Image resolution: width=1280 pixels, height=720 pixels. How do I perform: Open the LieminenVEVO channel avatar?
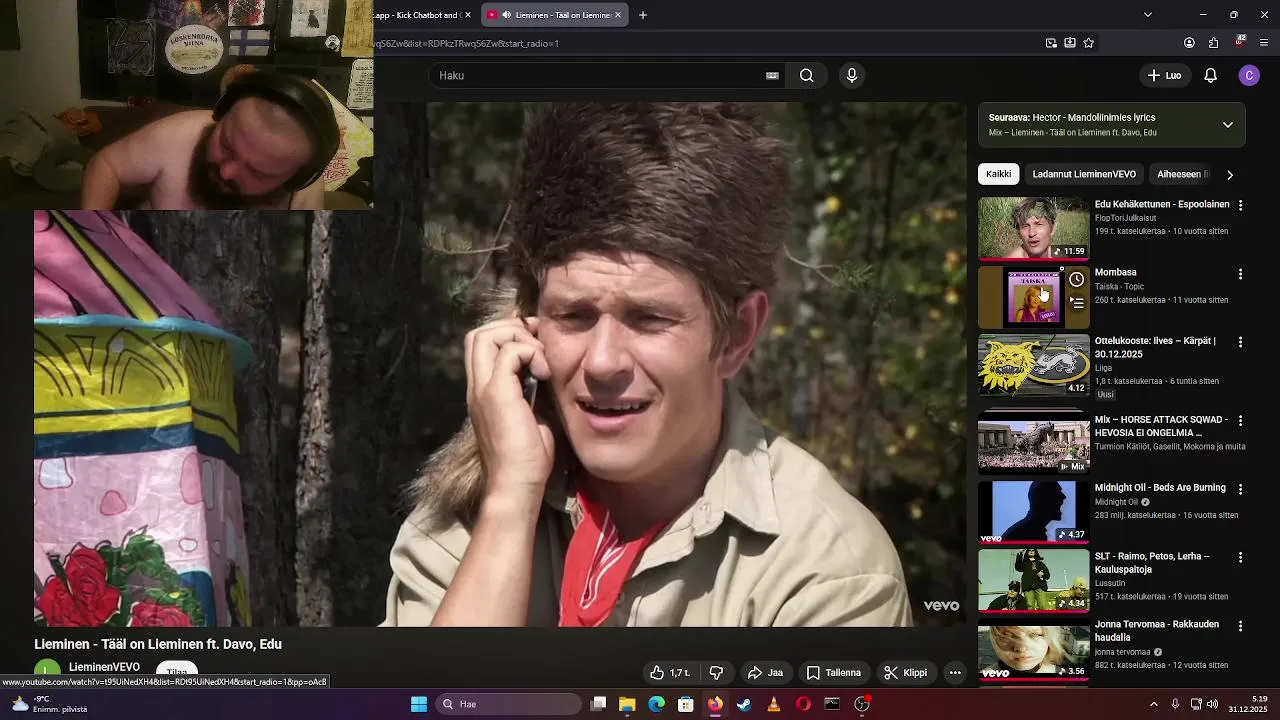coord(46,672)
